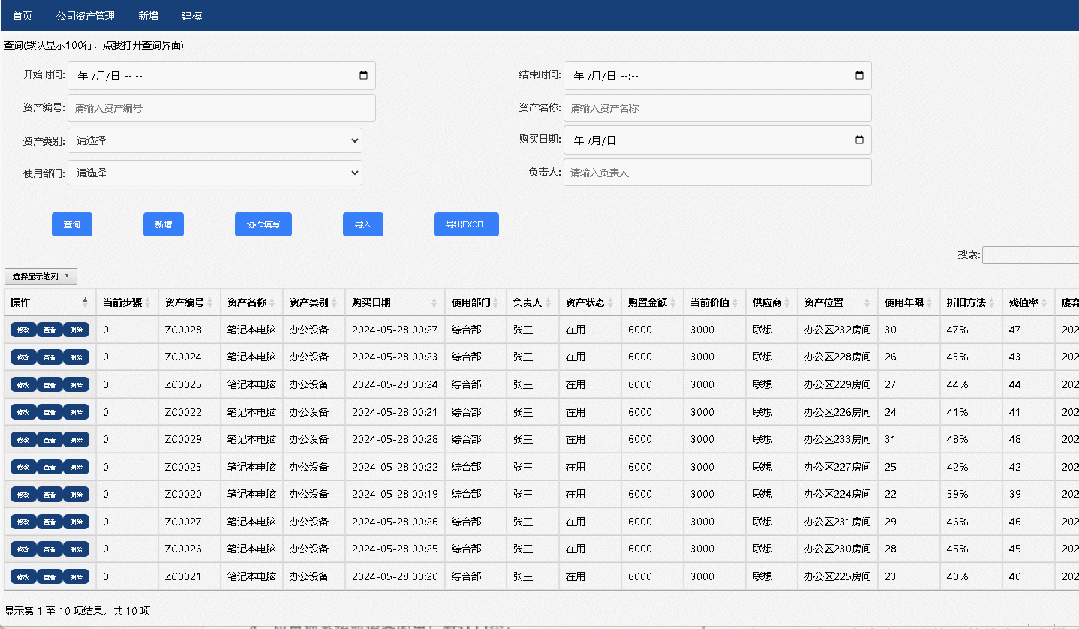This screenshot has height=629, width=1079.
Task: Open the 购买日期 calendar picker icon
Action: pyautogui.click(x=859, y=140)
